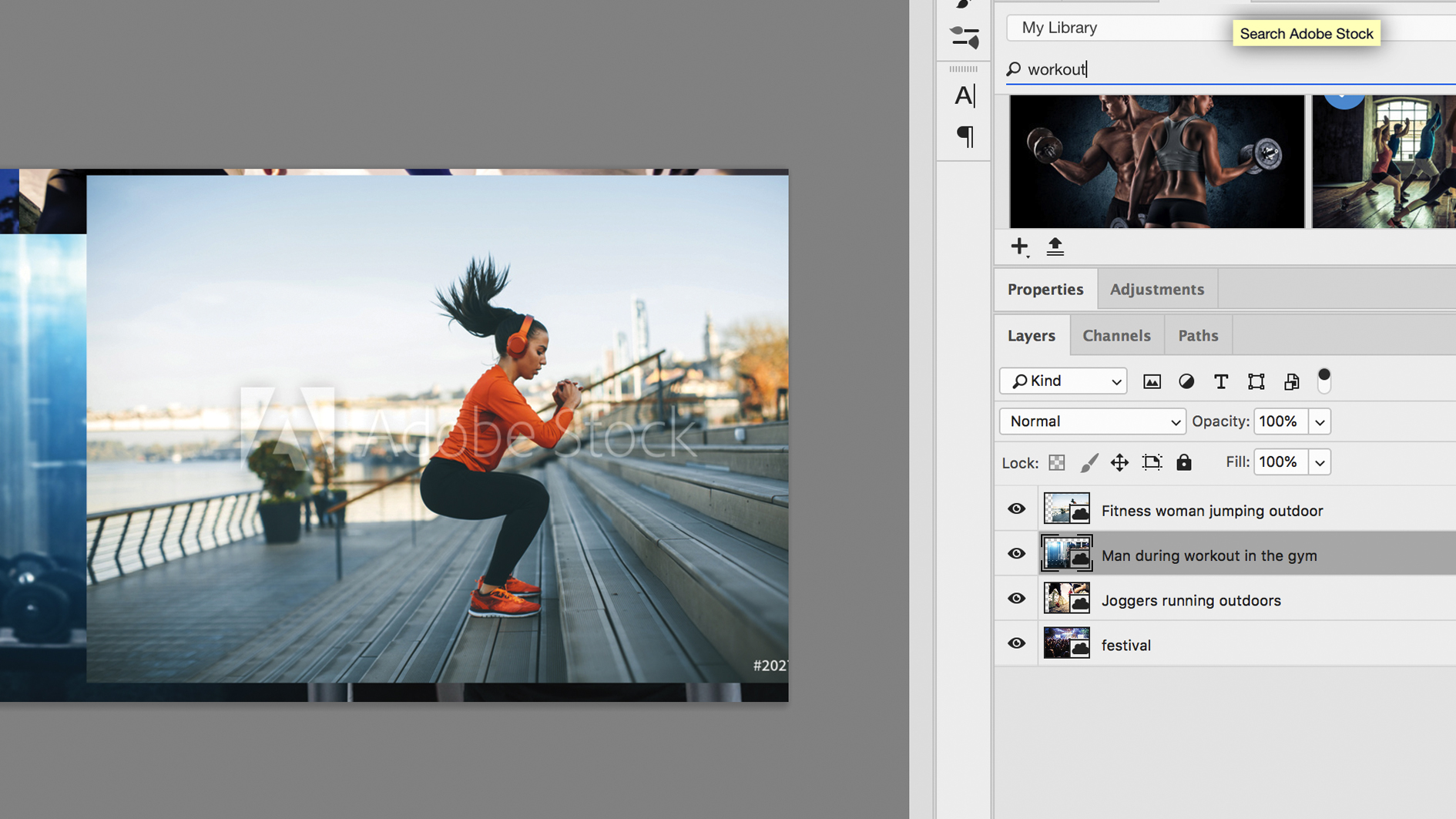
Task: Open the Kind filter dropdown
Action: click(x=1063, y=381)
